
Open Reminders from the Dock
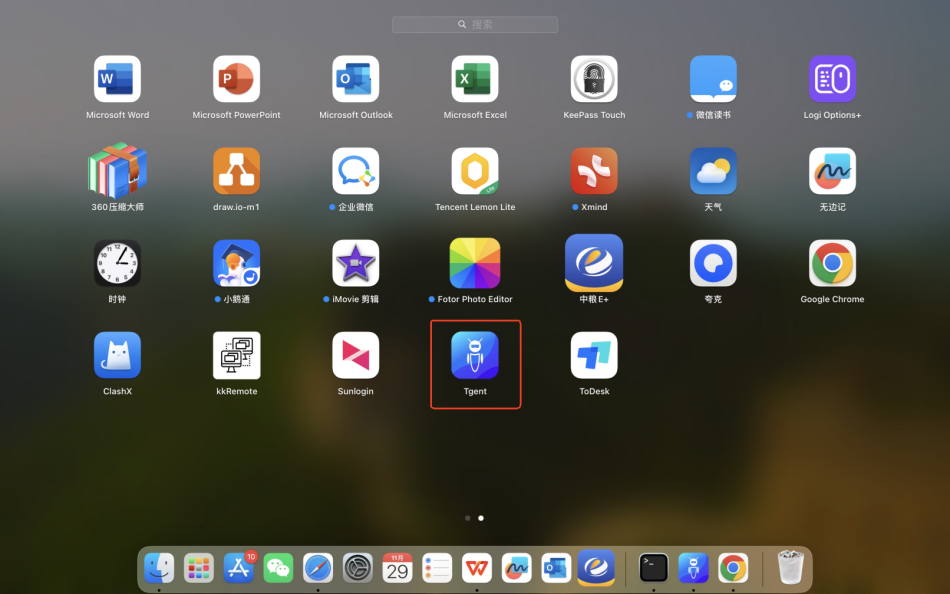coord(437,568)
